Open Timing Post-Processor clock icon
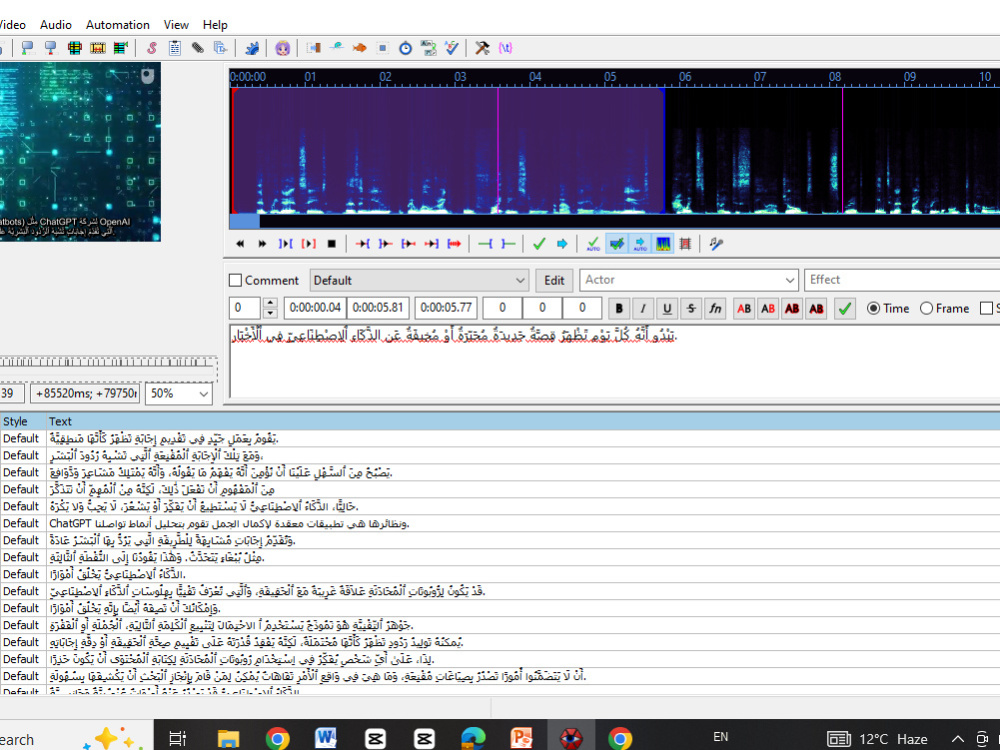 [406, 48]
